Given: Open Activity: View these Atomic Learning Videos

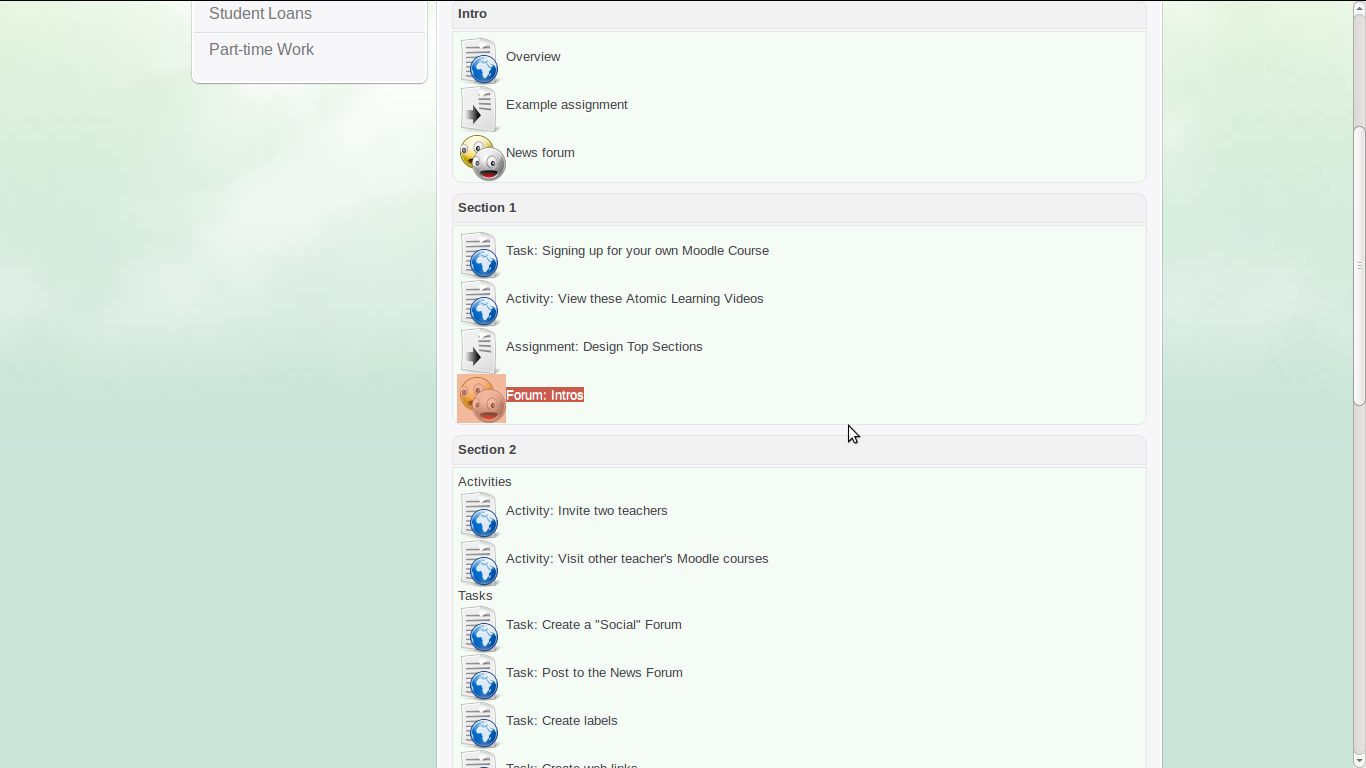Looking at the screenshot, I should (x=634, y=299).
